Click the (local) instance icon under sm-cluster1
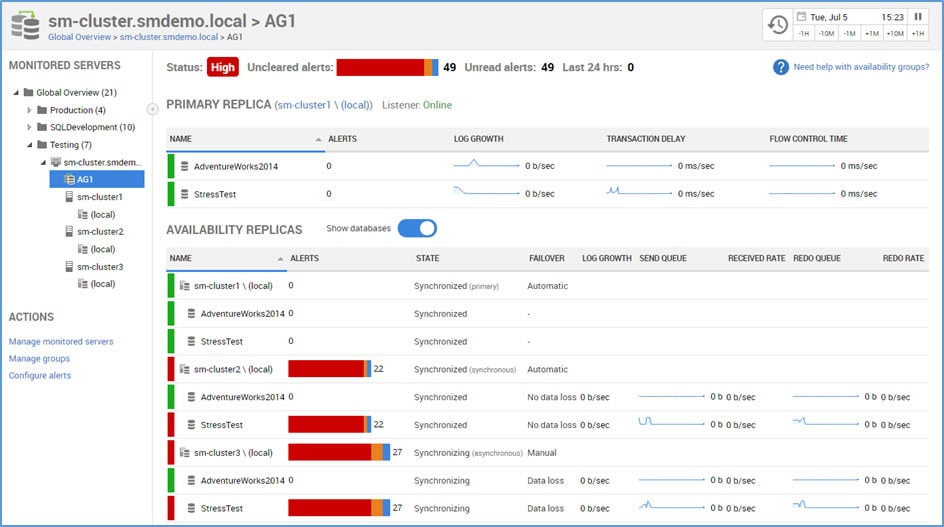 tap(83, 214)
